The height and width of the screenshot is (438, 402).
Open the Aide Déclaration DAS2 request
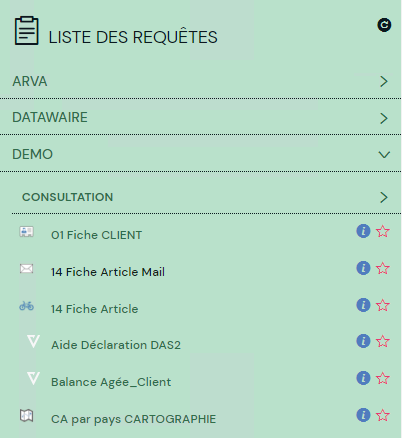coord(116,345)
